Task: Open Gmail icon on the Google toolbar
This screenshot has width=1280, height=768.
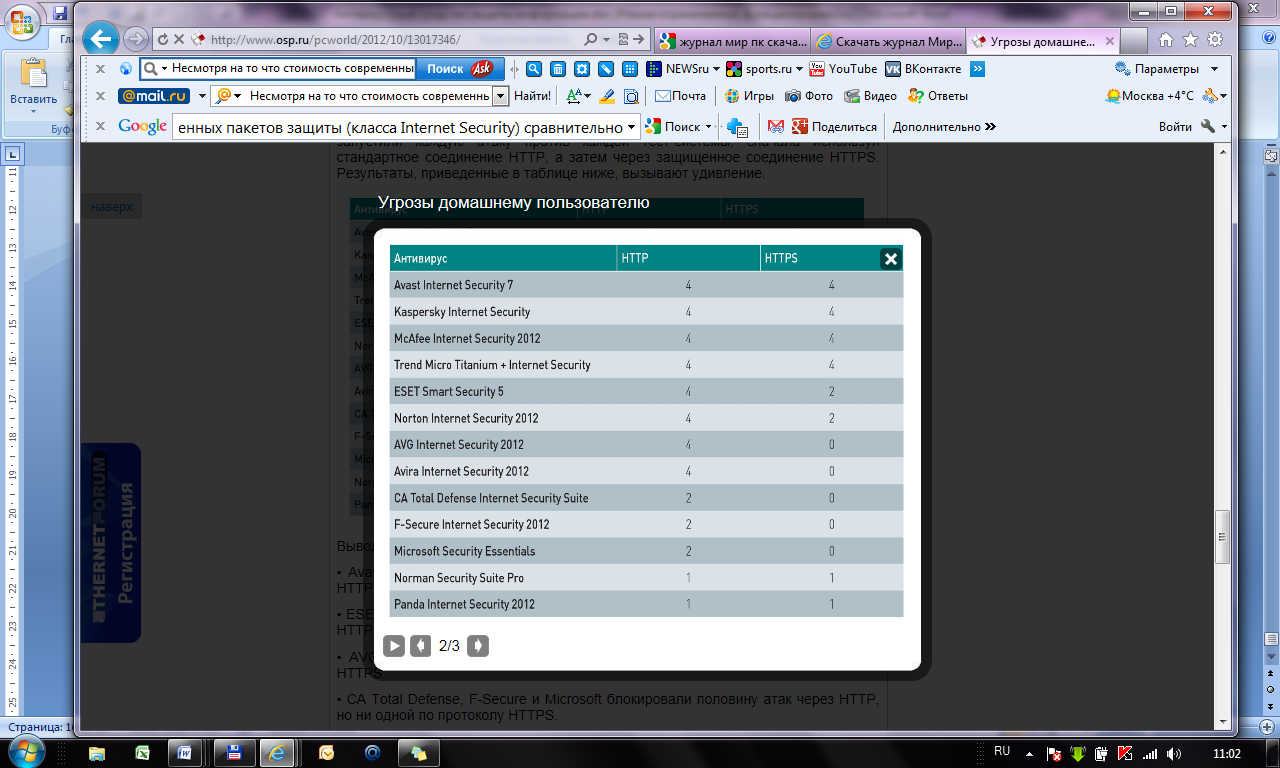Action: click(x=775, y=127)
